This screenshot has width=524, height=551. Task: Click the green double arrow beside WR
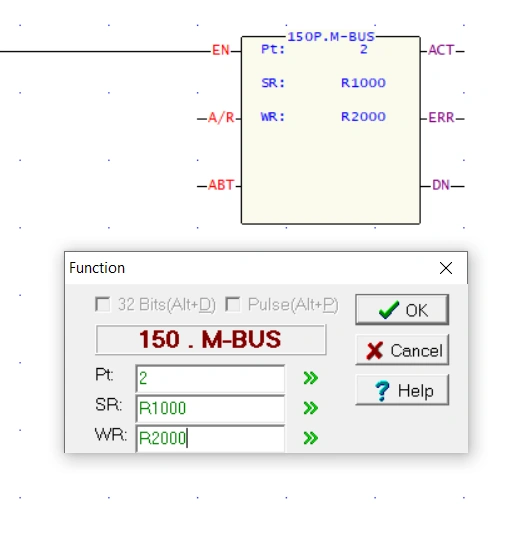tap(311, 438)
